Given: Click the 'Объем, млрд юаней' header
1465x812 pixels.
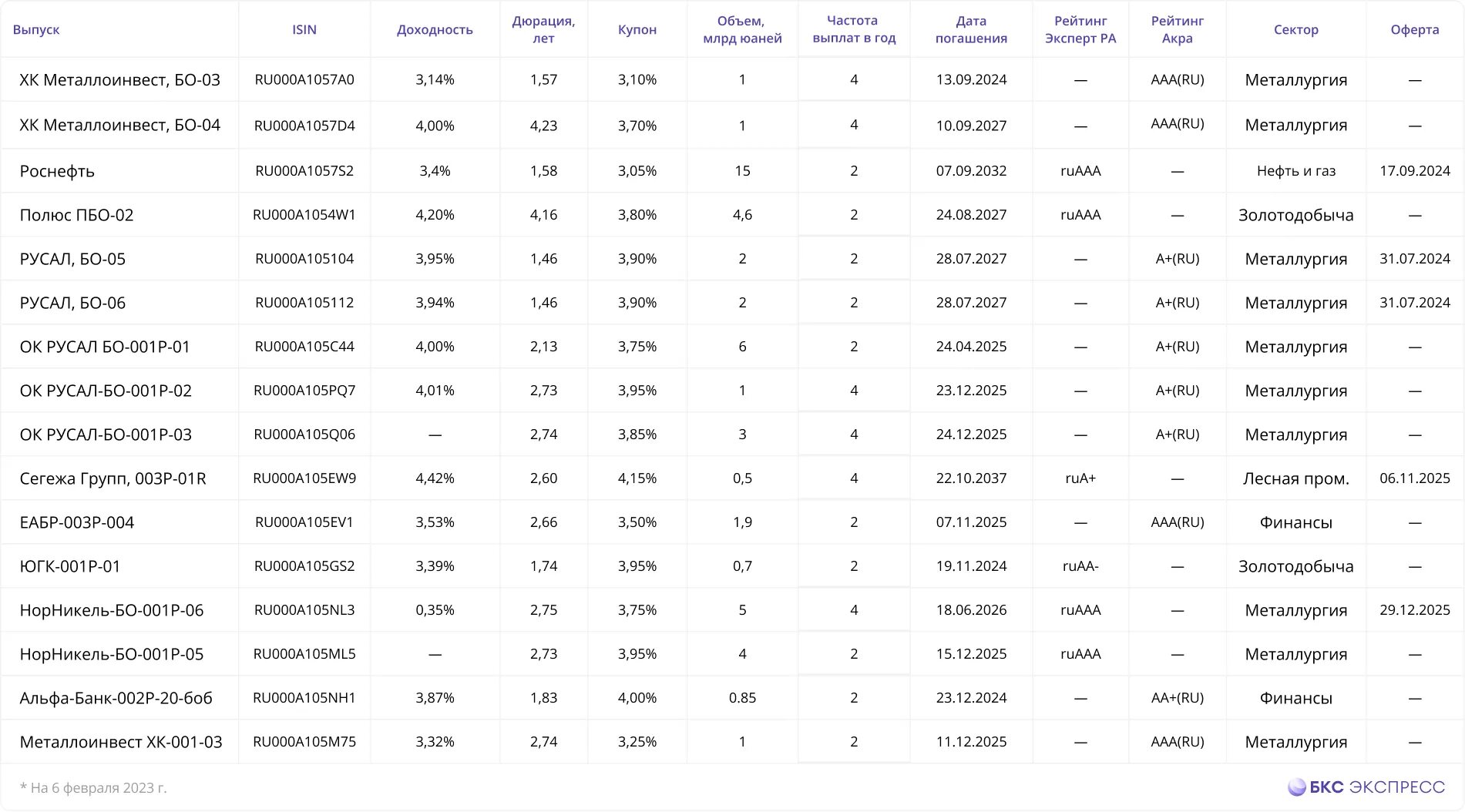Looking at the screenshot, I should (742, 29).
